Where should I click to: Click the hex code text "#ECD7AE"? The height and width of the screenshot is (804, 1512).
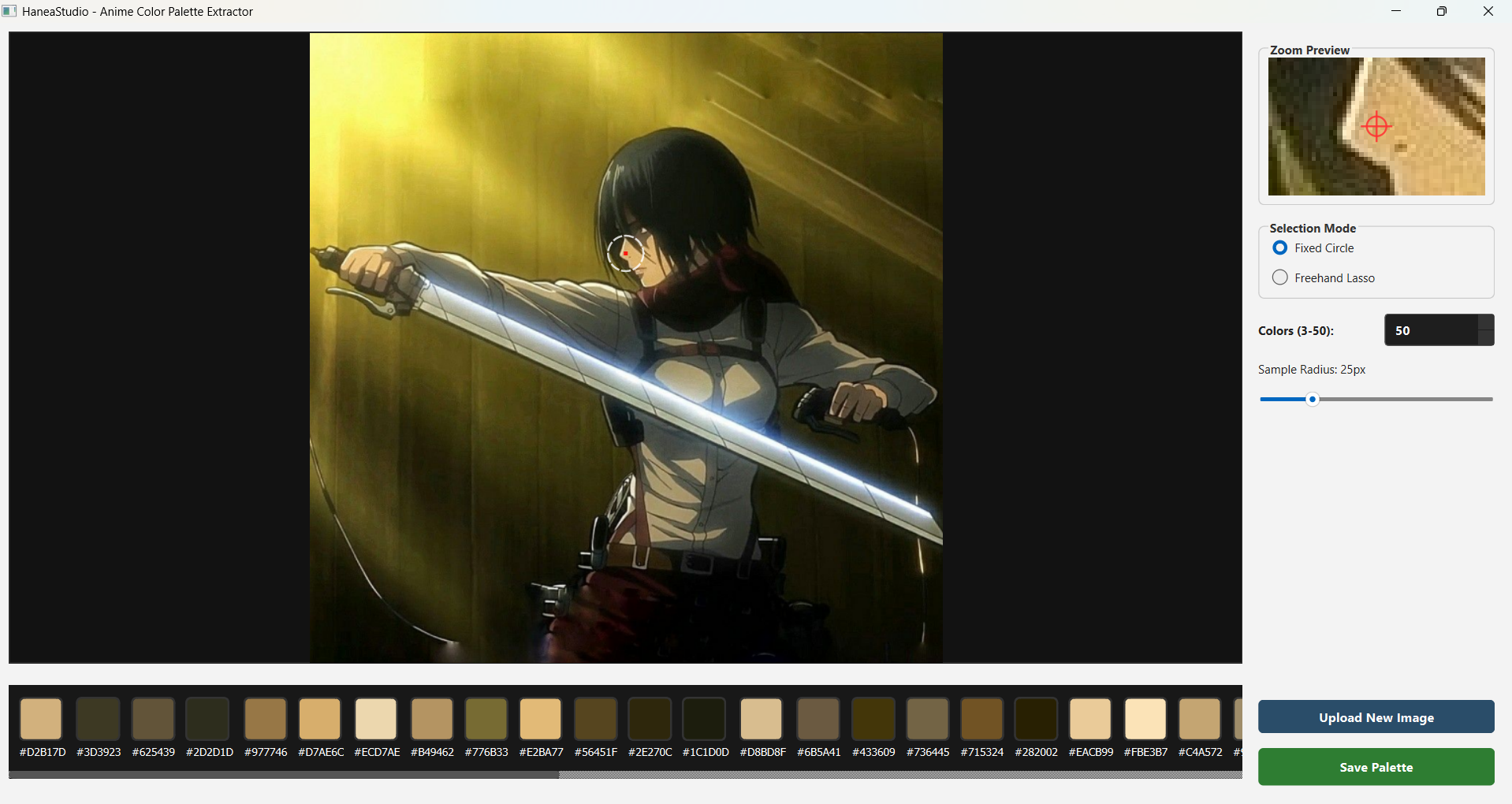[378, 752]
